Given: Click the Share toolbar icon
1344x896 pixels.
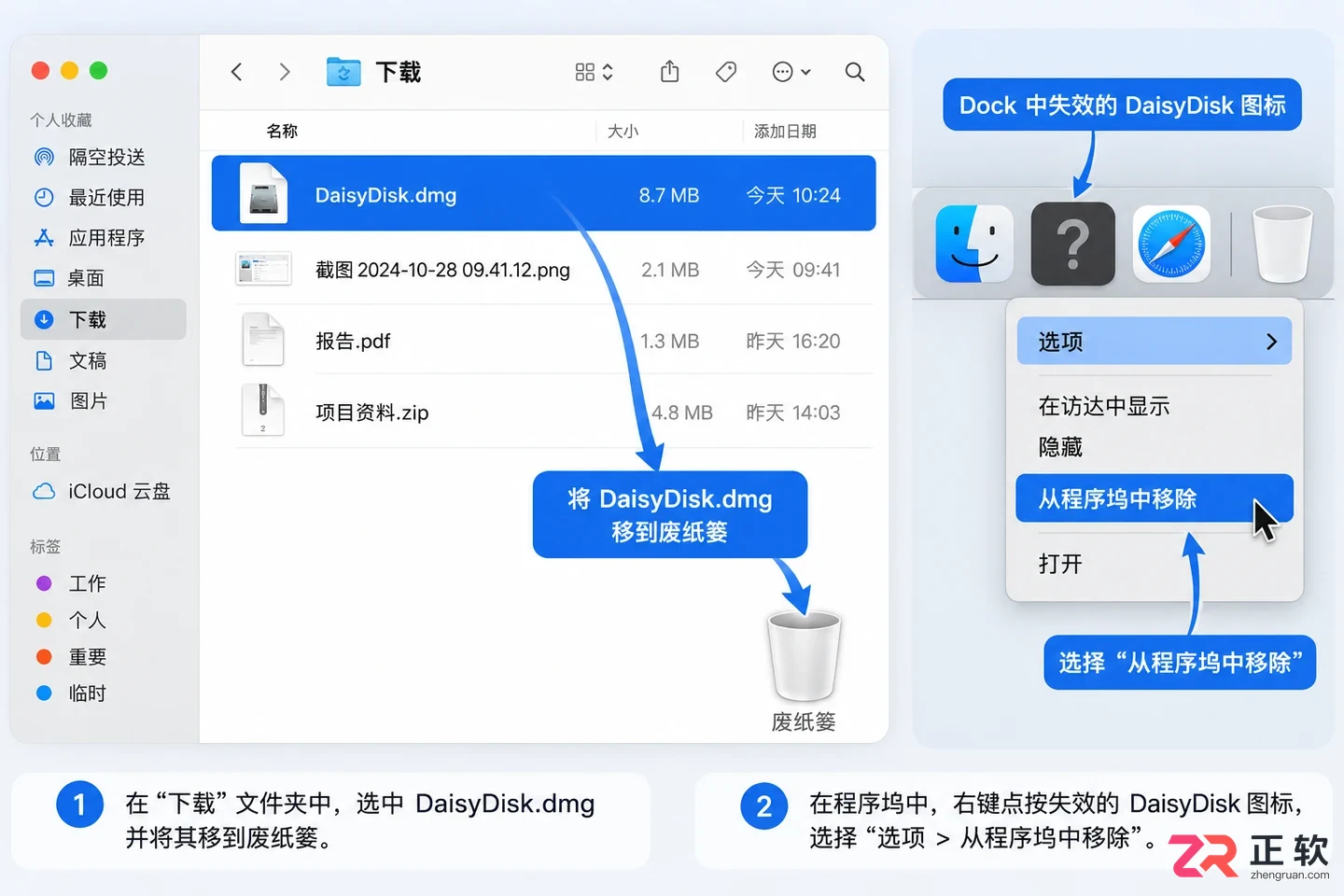Looking at the screenshot, I should click(669, 71).
